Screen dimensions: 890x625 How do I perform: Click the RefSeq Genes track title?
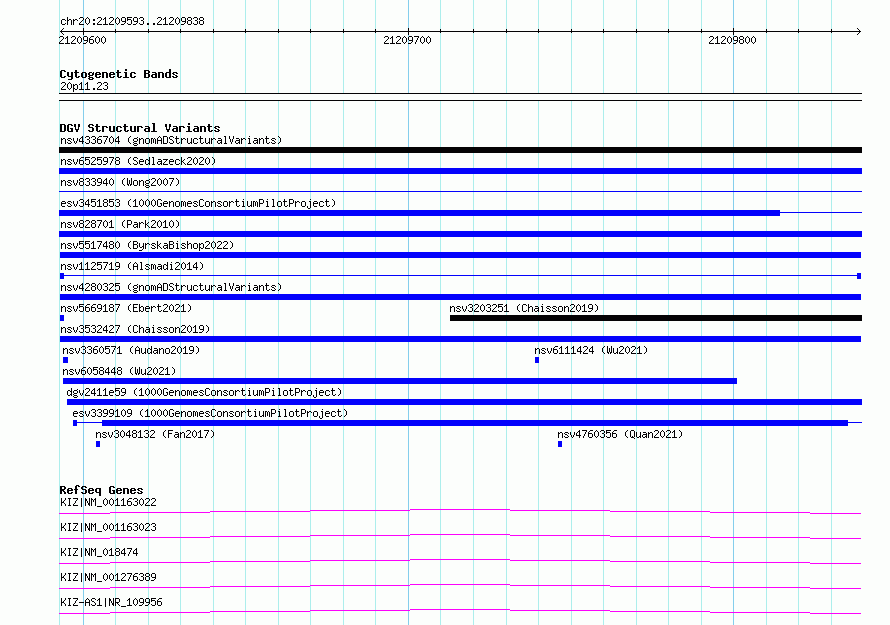pyautogui.click(x=101, y=490)
